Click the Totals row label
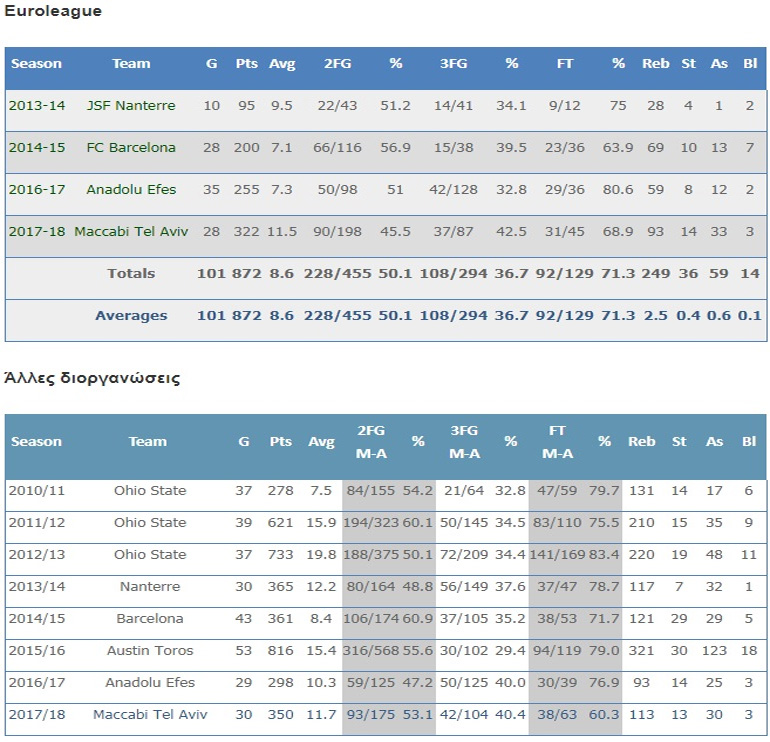 click(131, 274)
